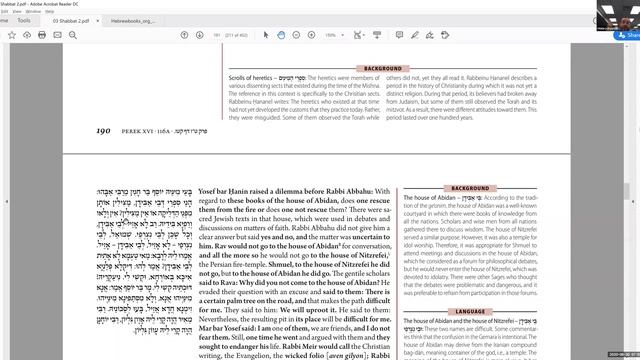Click page number 190 footer
The image size is (640, 360).
pos(103,131)
